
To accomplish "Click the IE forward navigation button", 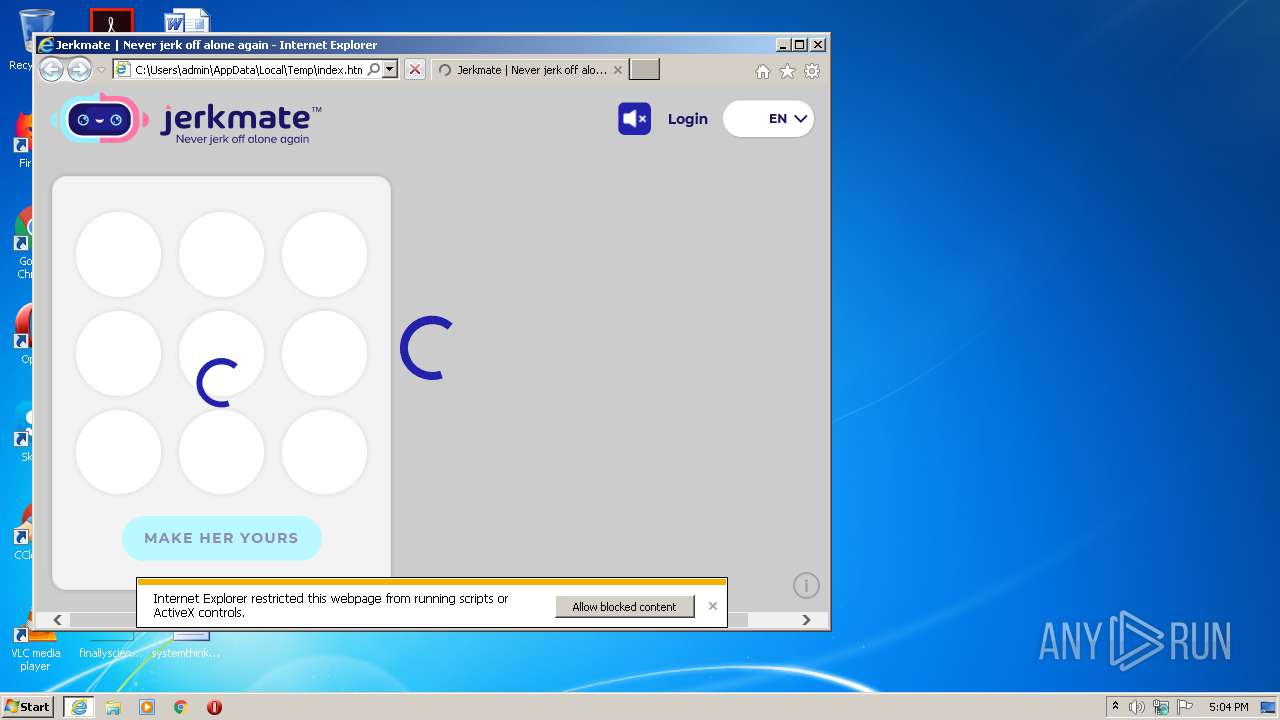I will point(79,69).
